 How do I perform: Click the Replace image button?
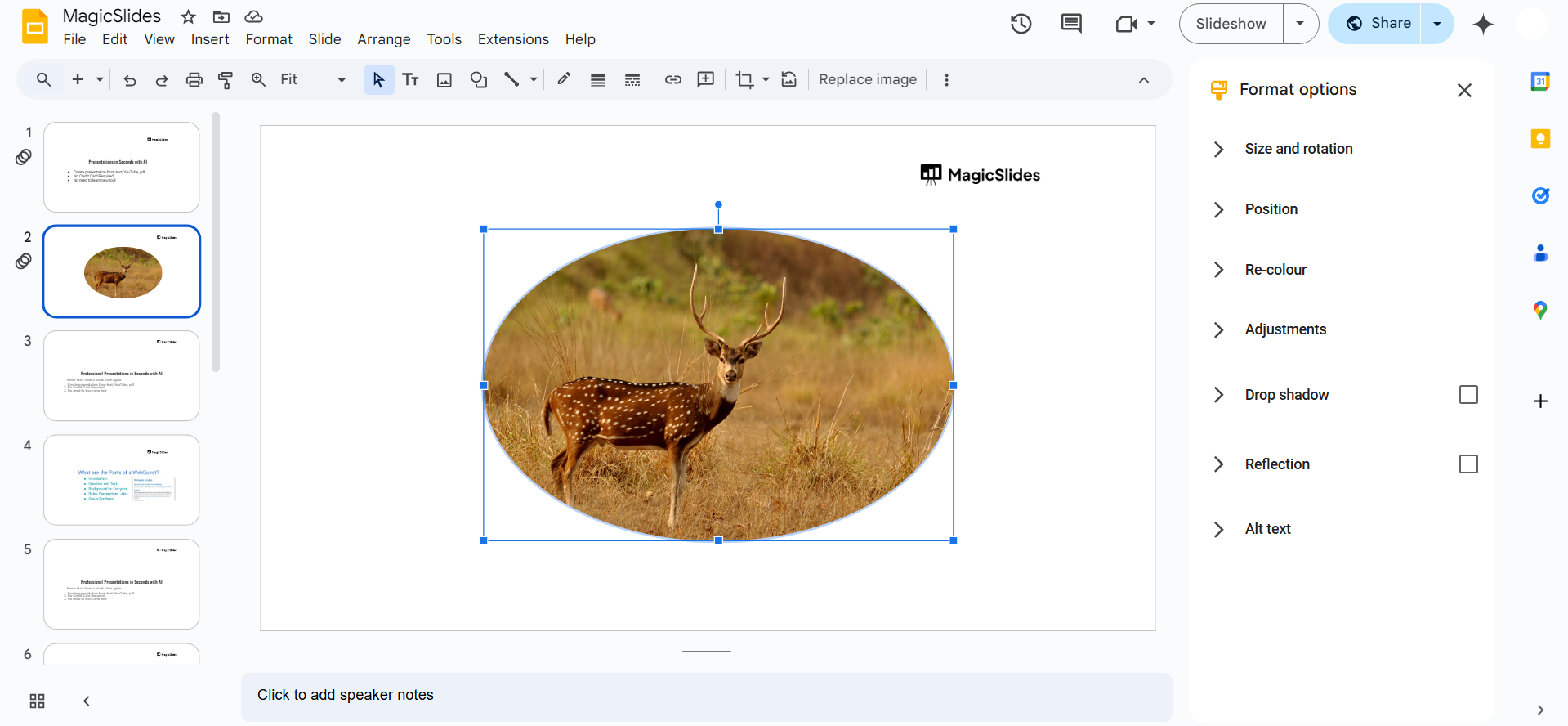coord(867,79)
